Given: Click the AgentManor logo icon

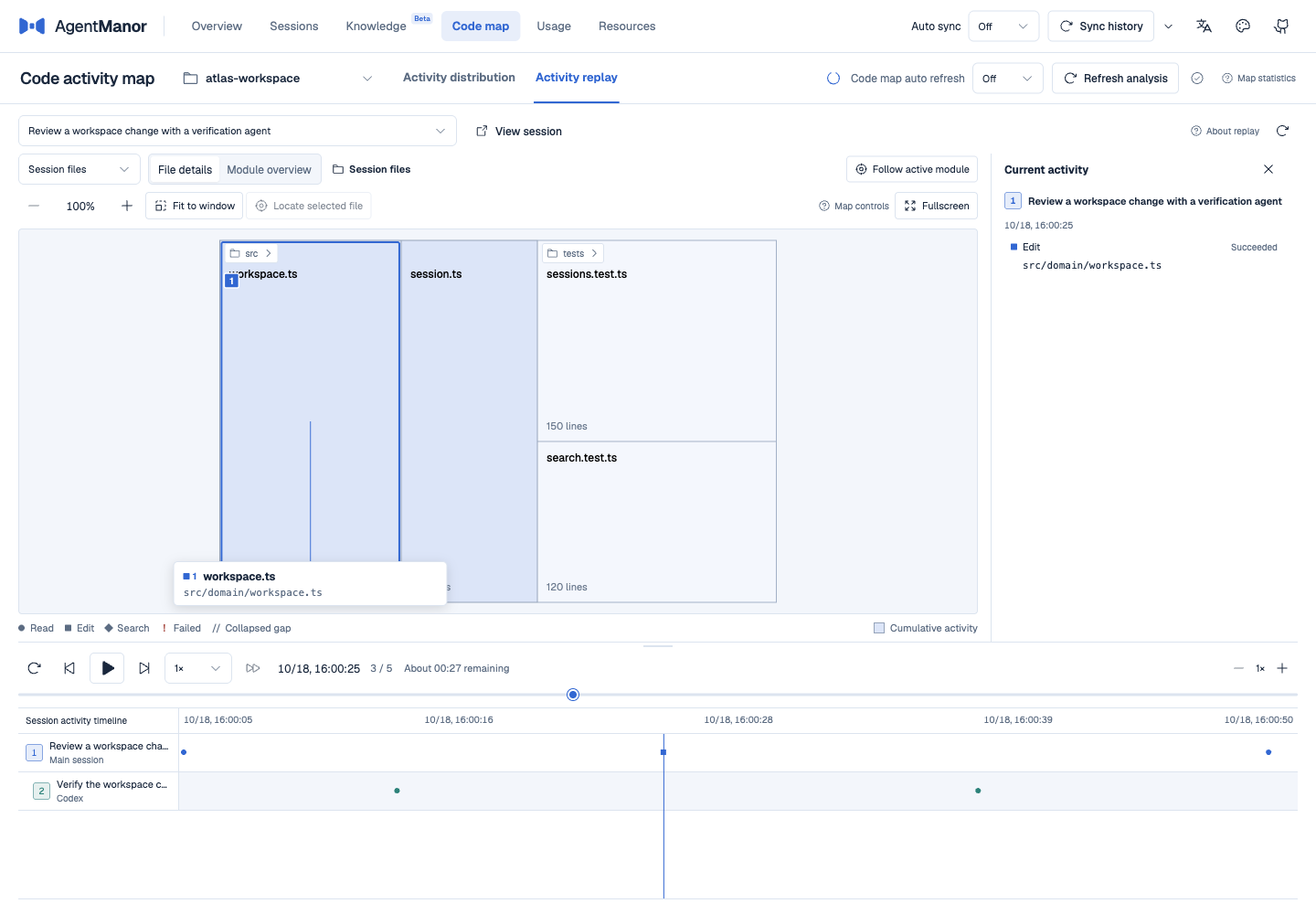Looking at the screenshot, I should click(32, 27).
